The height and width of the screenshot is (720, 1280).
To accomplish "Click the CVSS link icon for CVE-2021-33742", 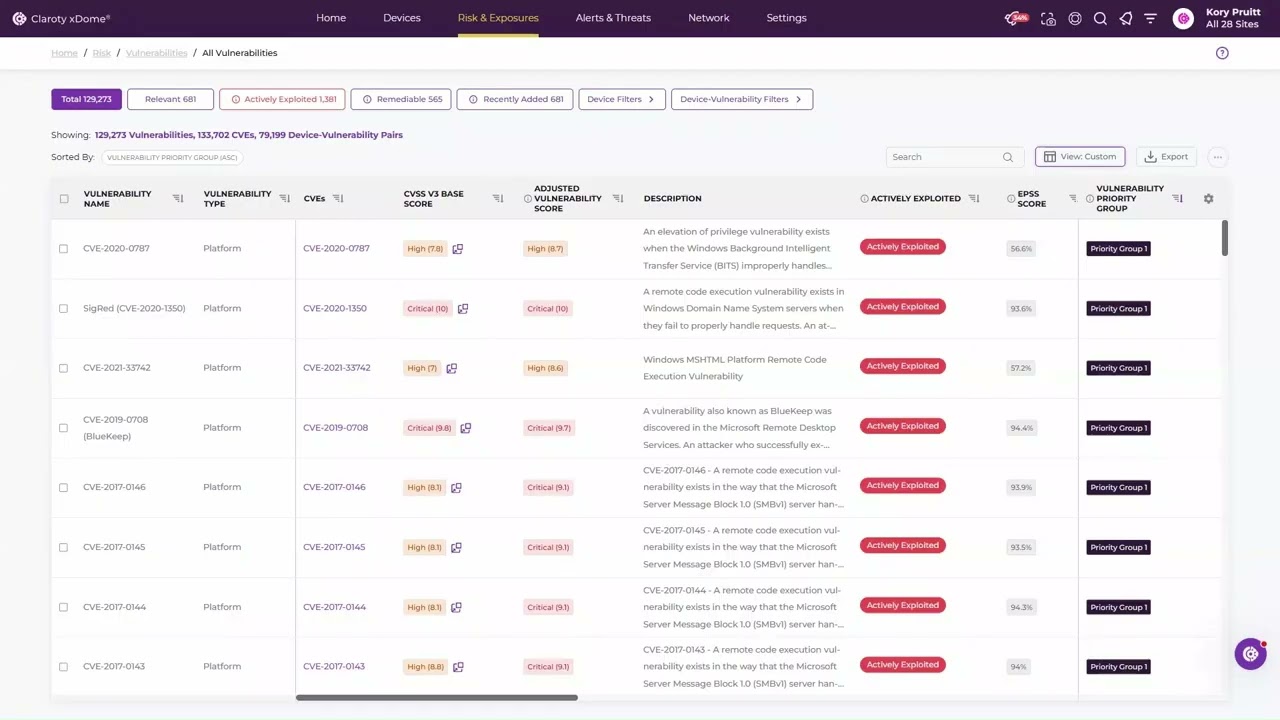I will (x=451, y=368).
